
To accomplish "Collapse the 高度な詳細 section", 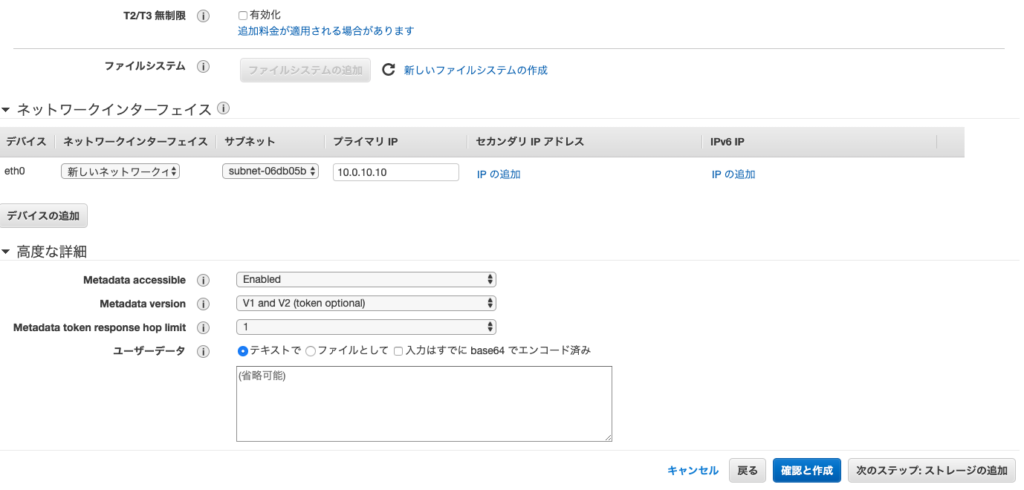I will 8,252.
